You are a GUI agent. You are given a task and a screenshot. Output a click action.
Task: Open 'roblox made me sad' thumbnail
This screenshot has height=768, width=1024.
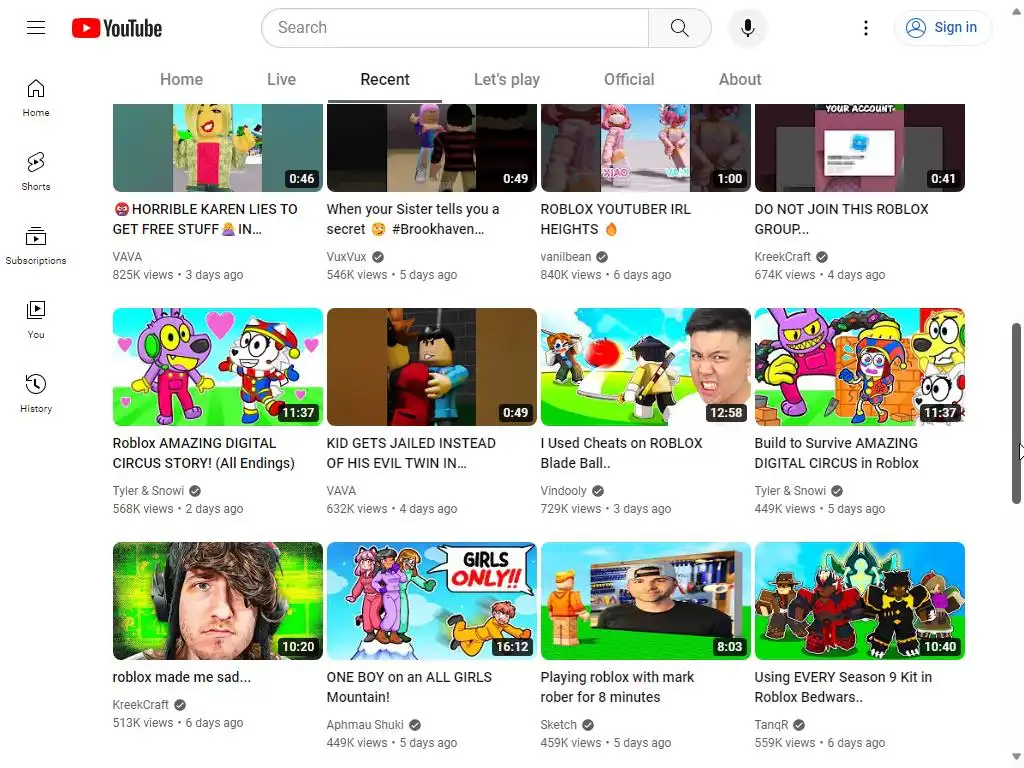217,601
